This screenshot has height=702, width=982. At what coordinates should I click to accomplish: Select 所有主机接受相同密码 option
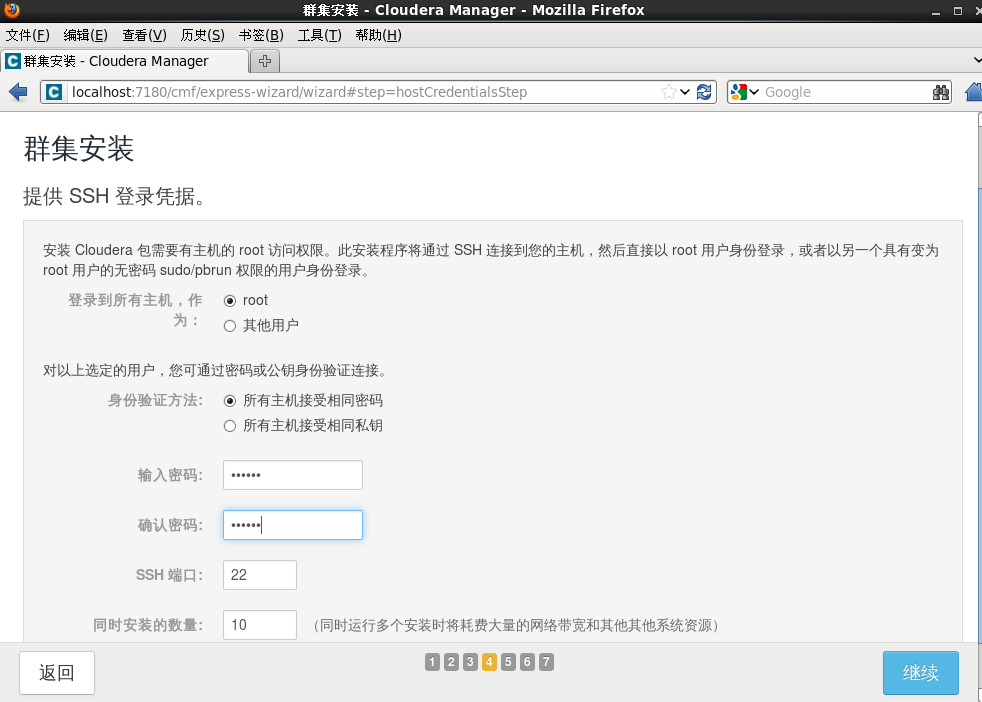point(230,401)
